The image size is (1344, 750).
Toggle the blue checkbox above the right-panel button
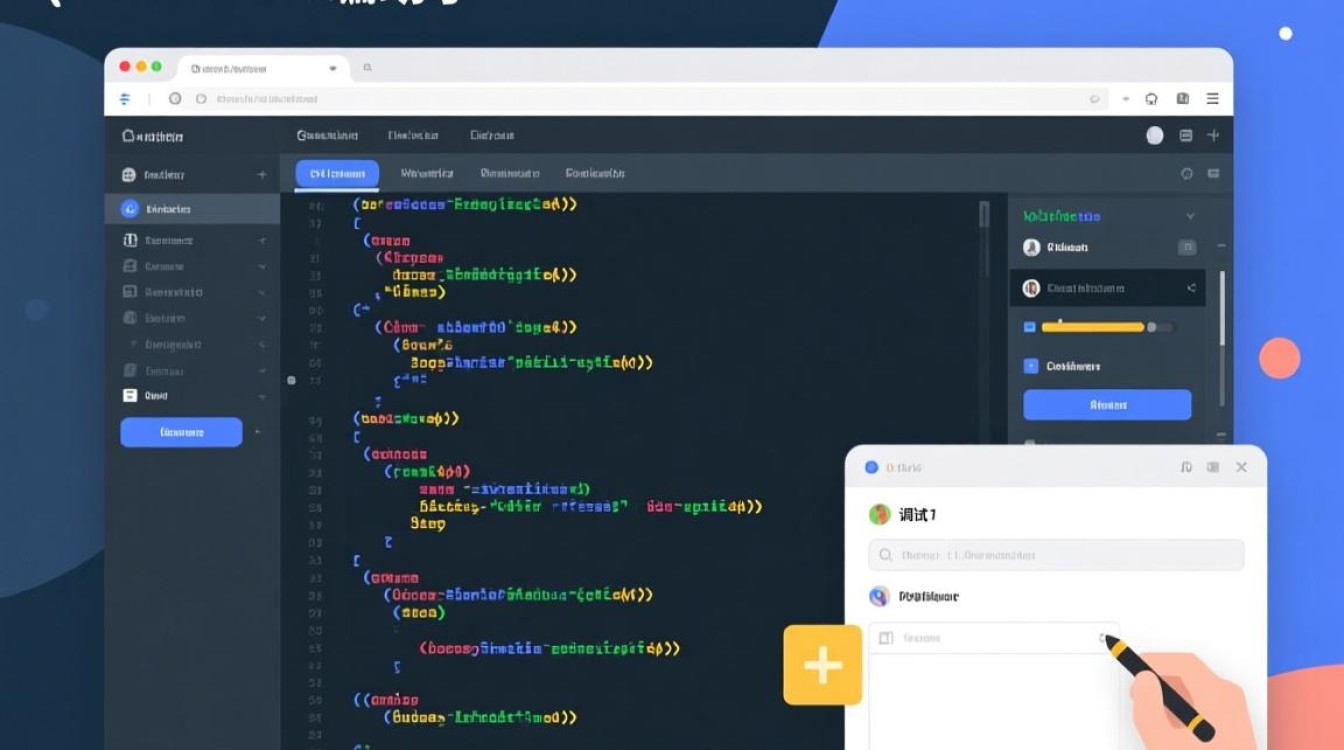[1031, 367]
